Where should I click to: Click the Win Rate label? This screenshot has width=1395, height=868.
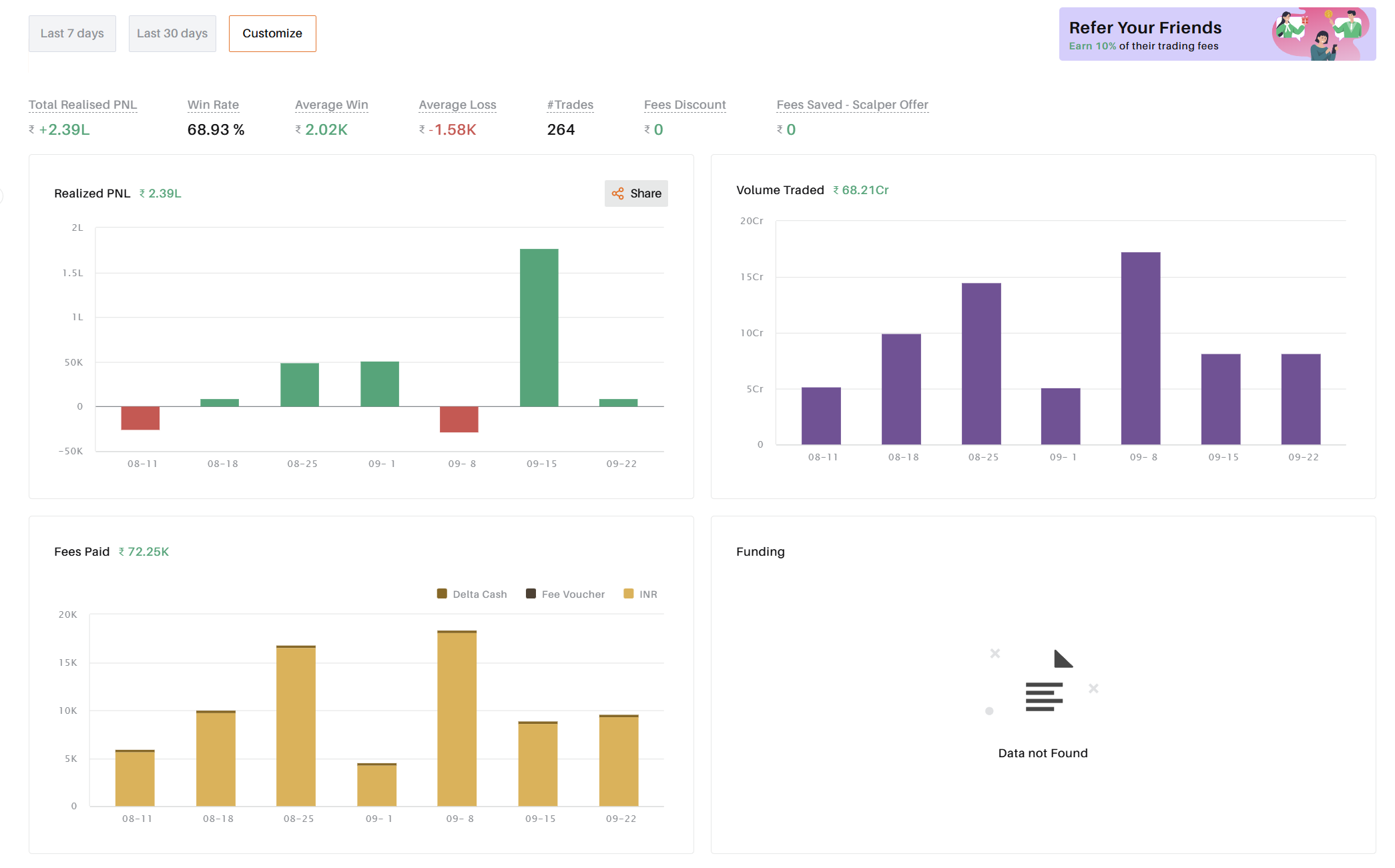click(x=213, y=105)
